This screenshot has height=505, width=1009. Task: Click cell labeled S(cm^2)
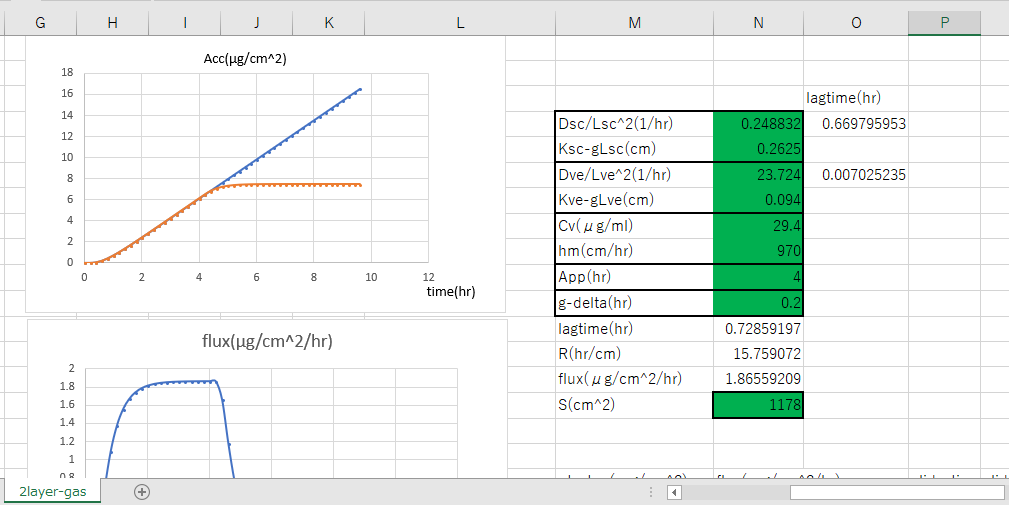coord(634,405)
